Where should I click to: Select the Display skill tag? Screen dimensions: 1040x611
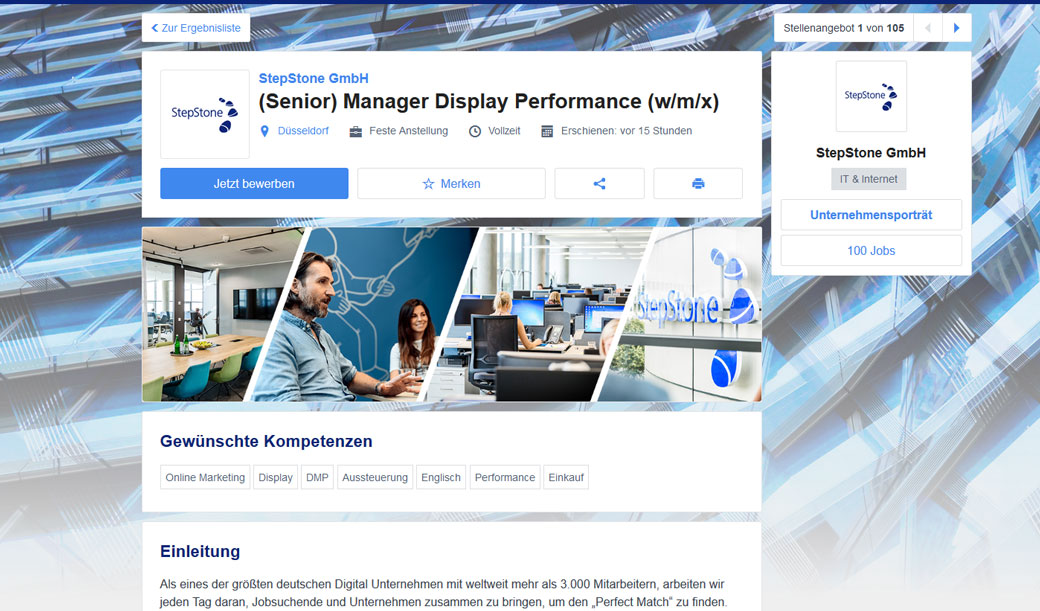(275, 478)
